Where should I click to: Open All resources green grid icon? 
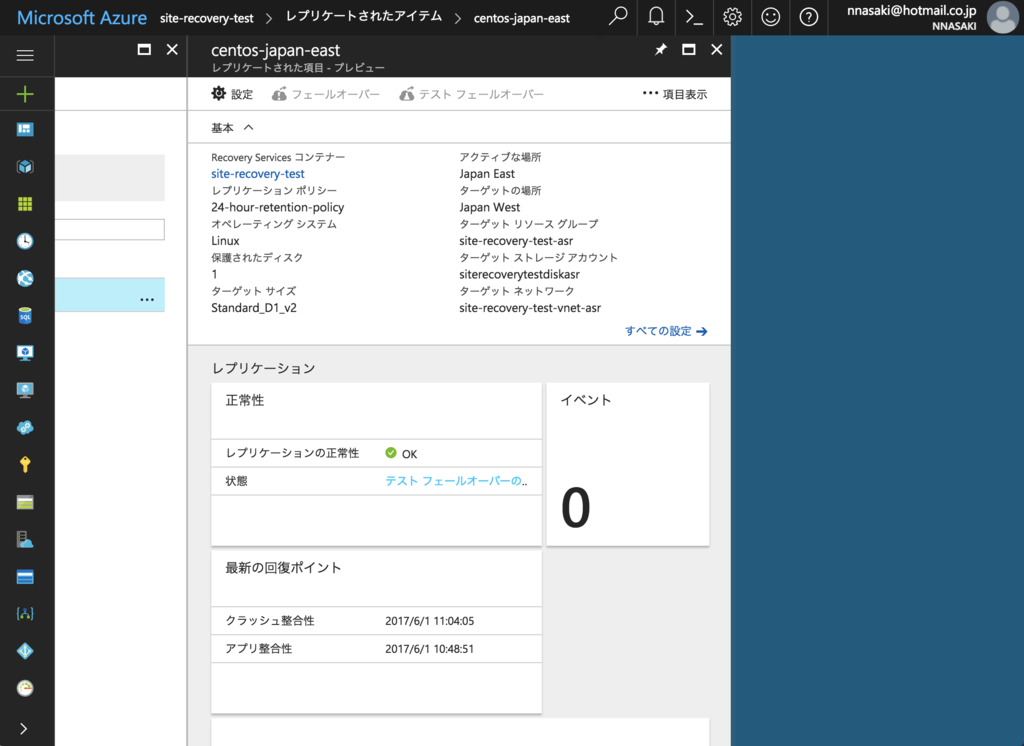coord(25,204)
